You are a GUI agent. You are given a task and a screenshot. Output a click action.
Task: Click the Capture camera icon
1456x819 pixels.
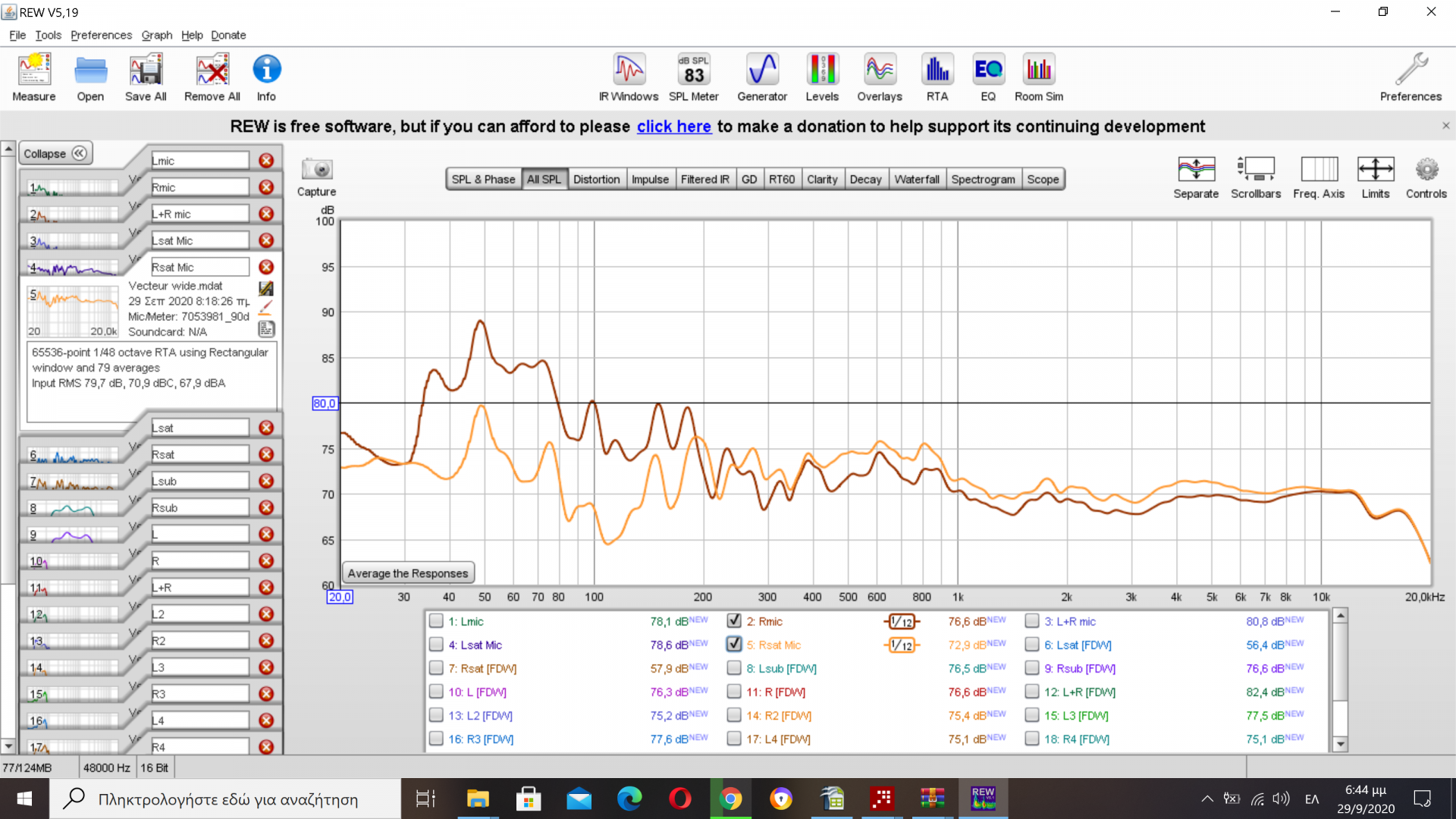(x=316, y=170)
